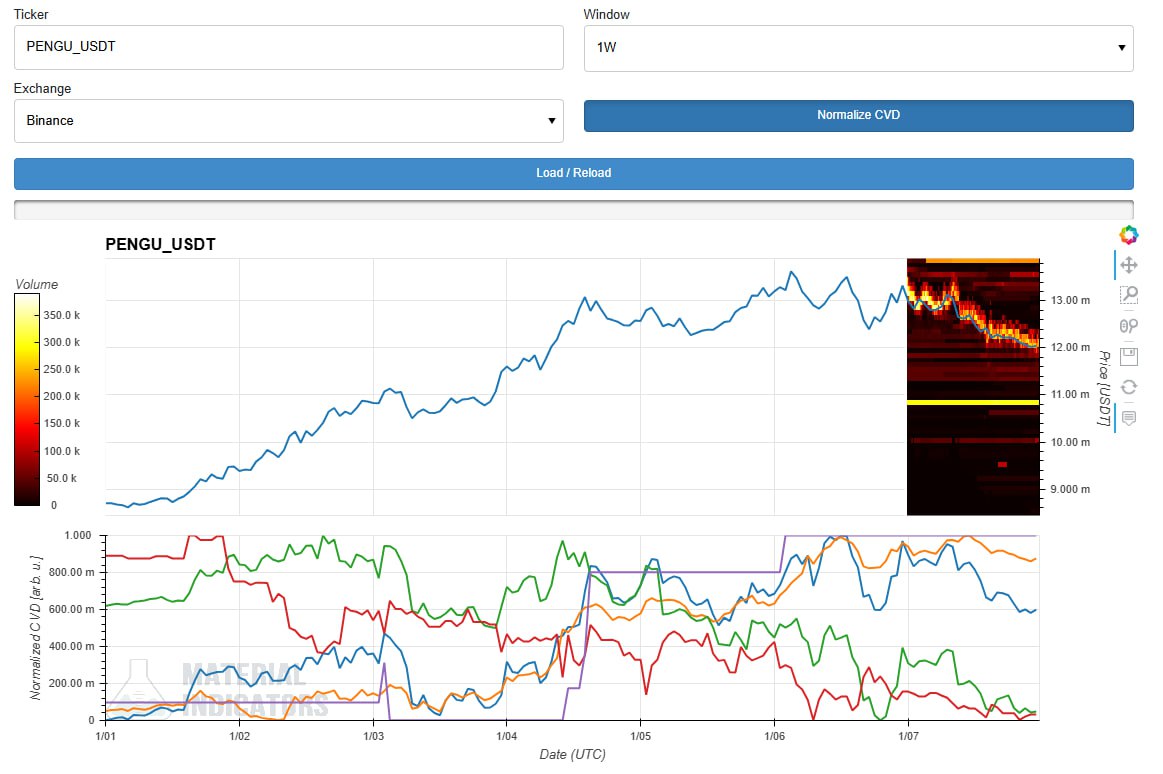
Task: Open the Window dropdown showing 1W
Action: [x=858, y=48]
